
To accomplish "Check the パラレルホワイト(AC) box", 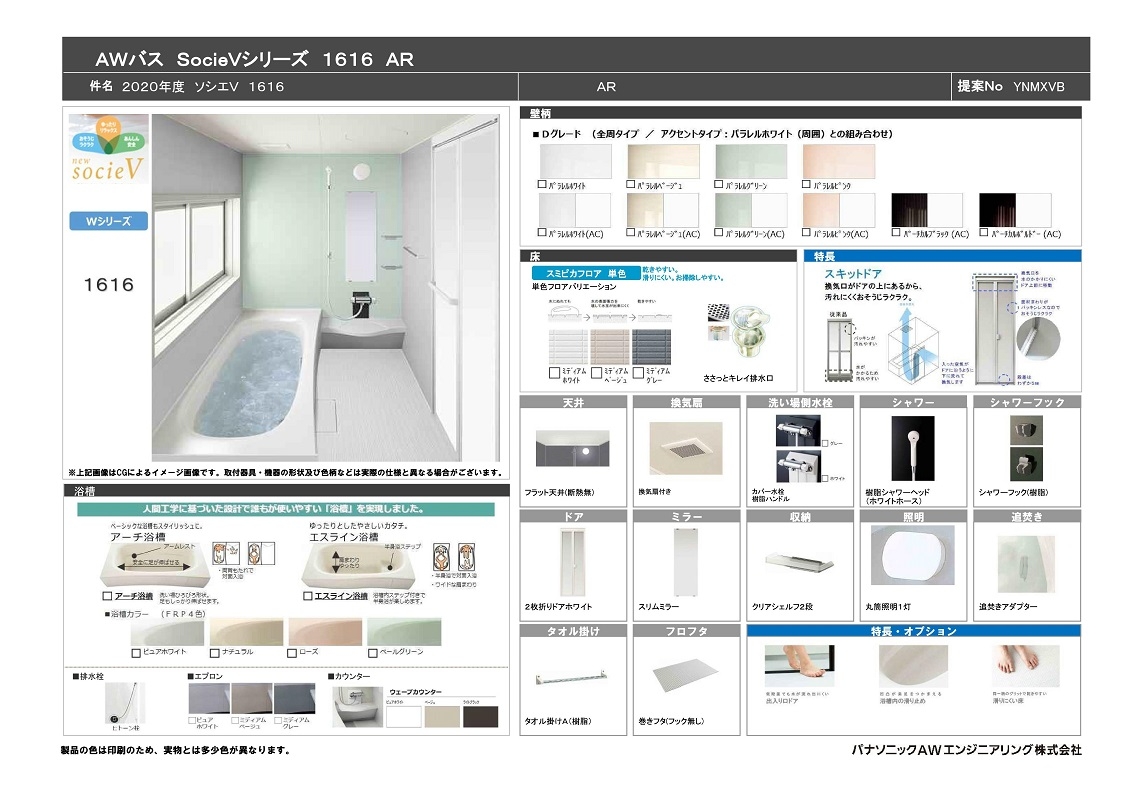I will tap(542, 232).
